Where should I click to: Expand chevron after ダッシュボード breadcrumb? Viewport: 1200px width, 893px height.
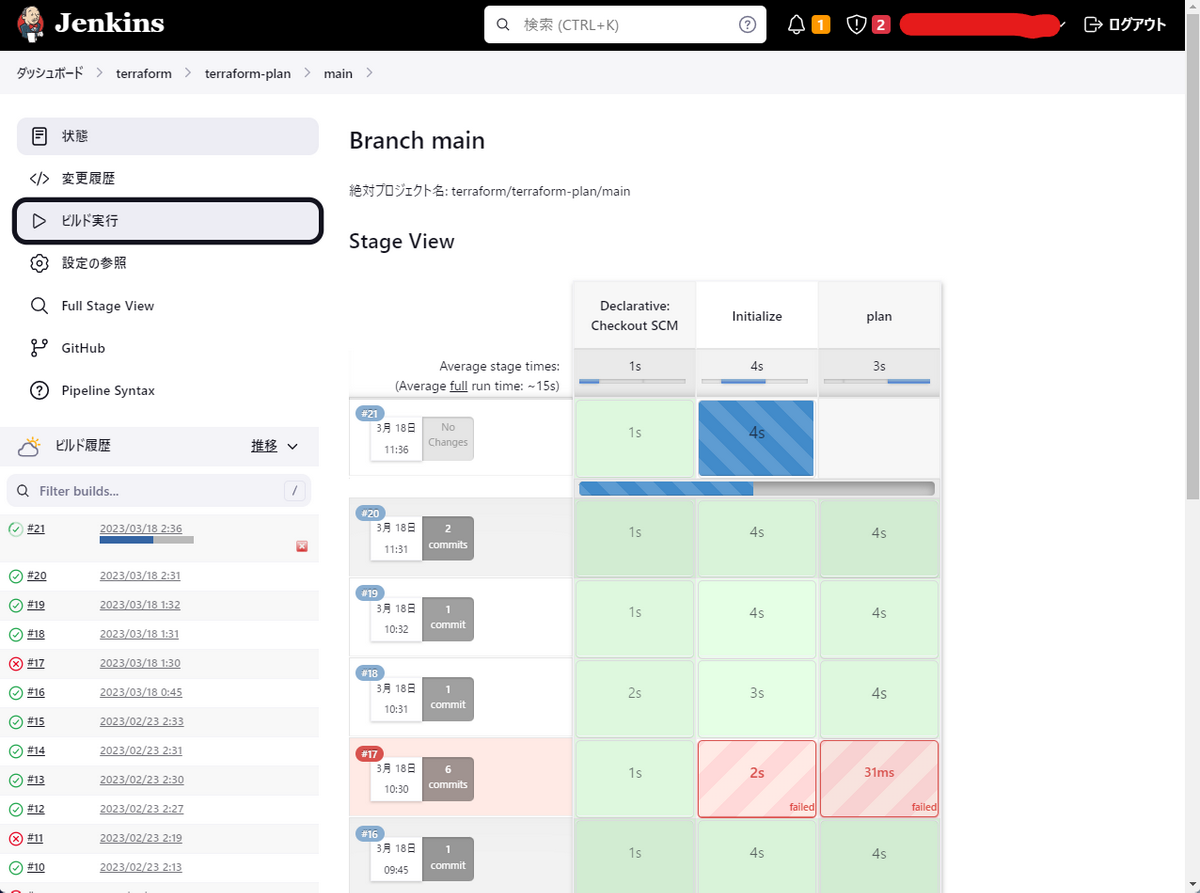click(x=100, y=73)
